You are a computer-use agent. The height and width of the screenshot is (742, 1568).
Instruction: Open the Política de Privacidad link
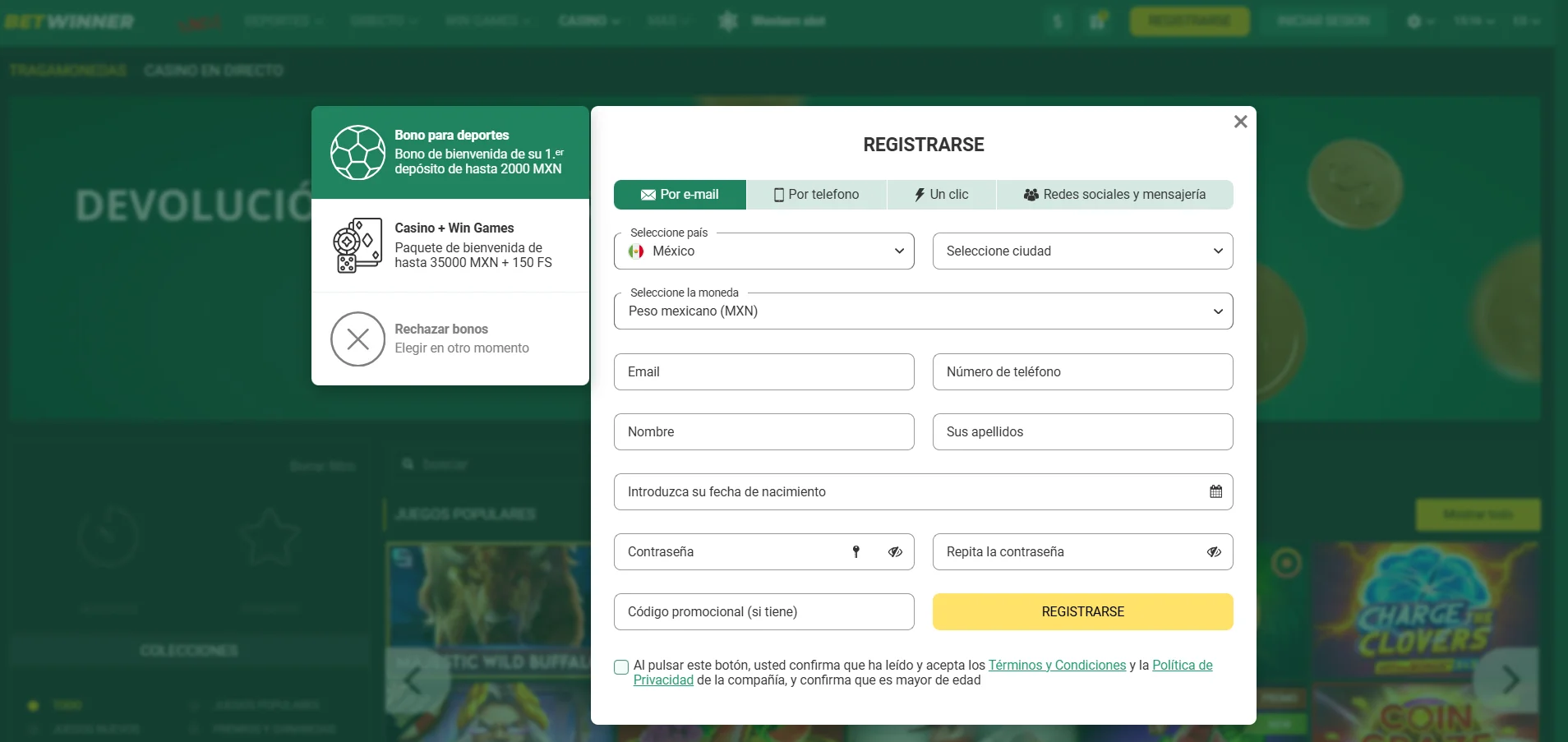[x=1182, y=665]
